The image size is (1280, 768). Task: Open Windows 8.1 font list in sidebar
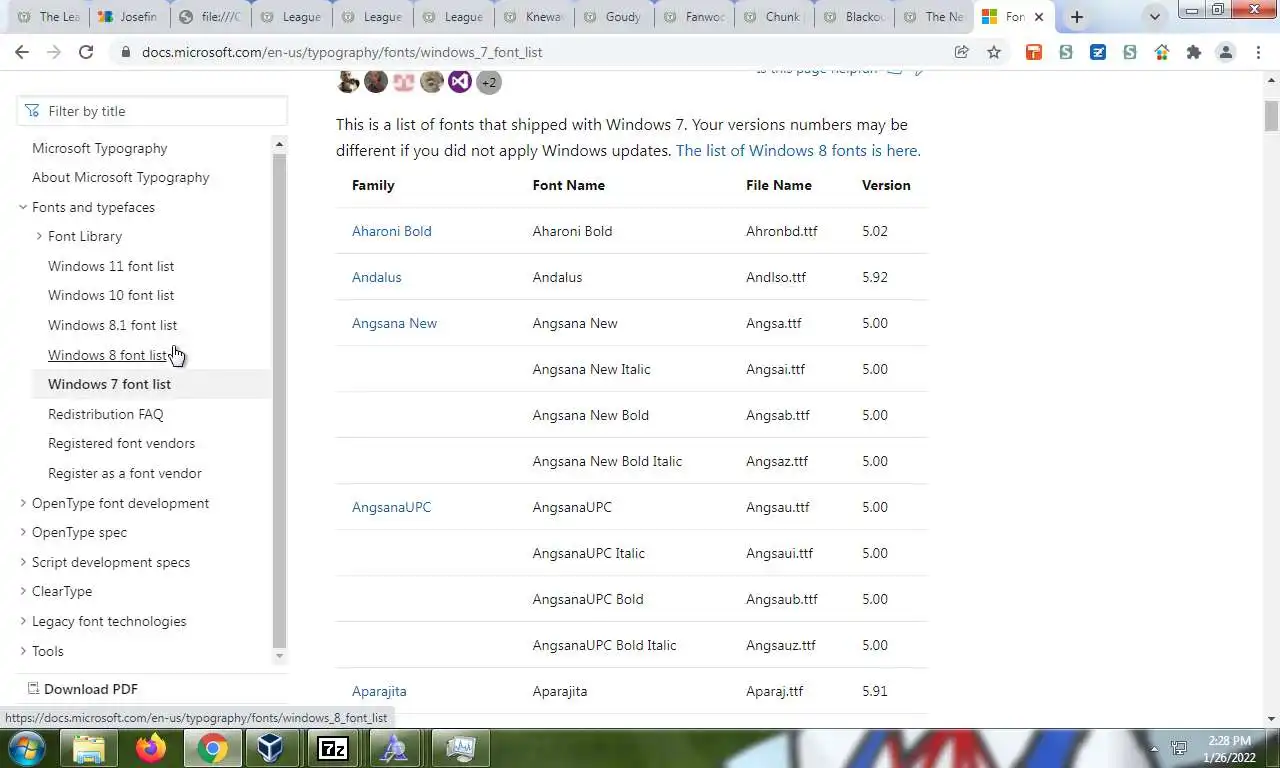tap(112, 325)
